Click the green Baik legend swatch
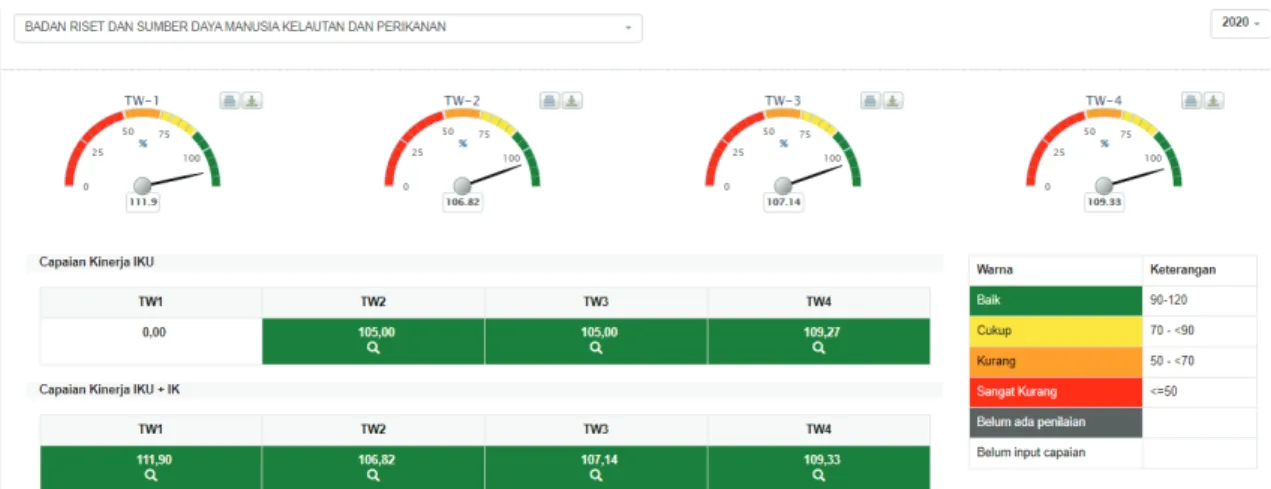This screenshot has height=489, width=1271. (x=1056, y=301)
